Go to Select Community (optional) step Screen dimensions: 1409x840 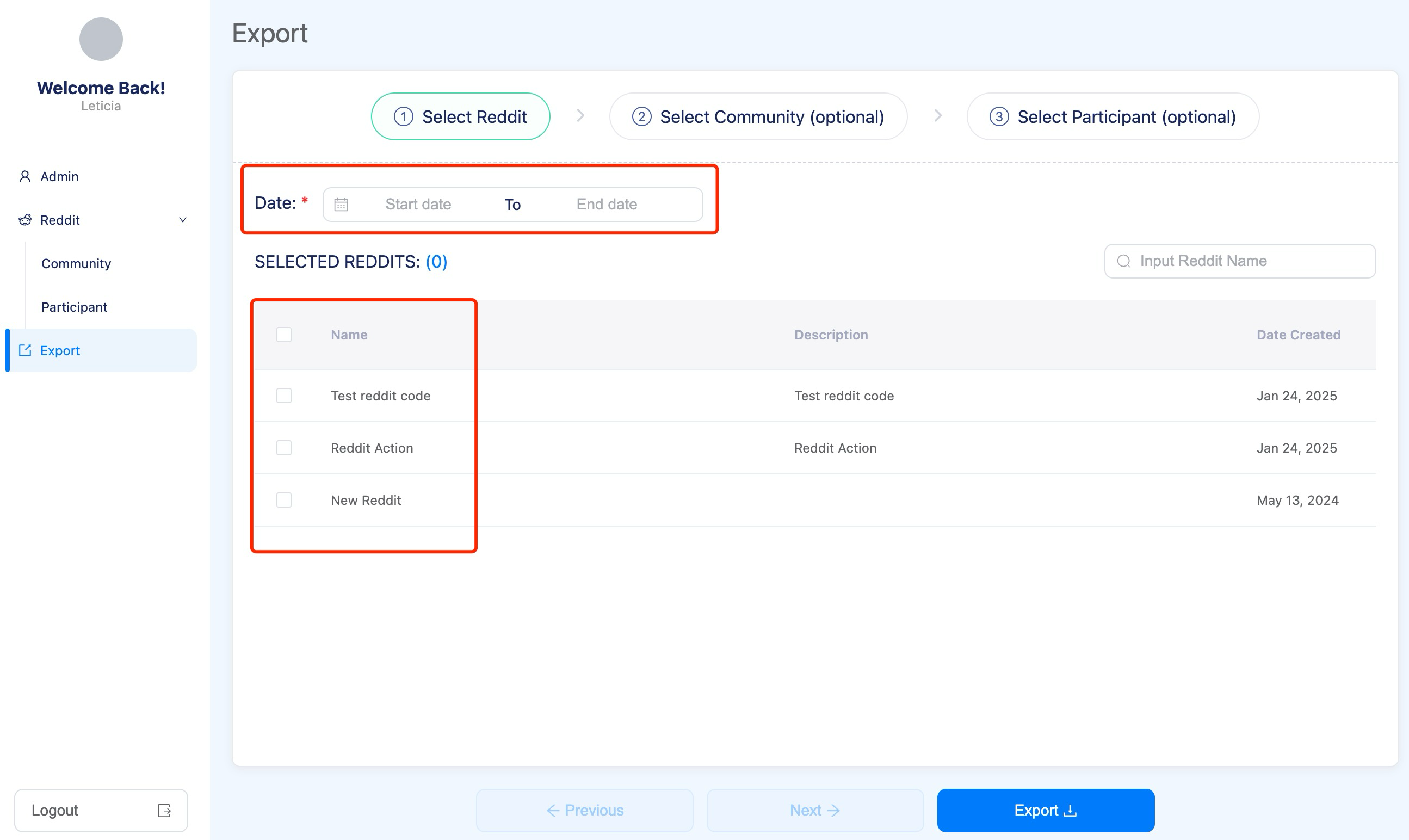click(x=758, y=116)
